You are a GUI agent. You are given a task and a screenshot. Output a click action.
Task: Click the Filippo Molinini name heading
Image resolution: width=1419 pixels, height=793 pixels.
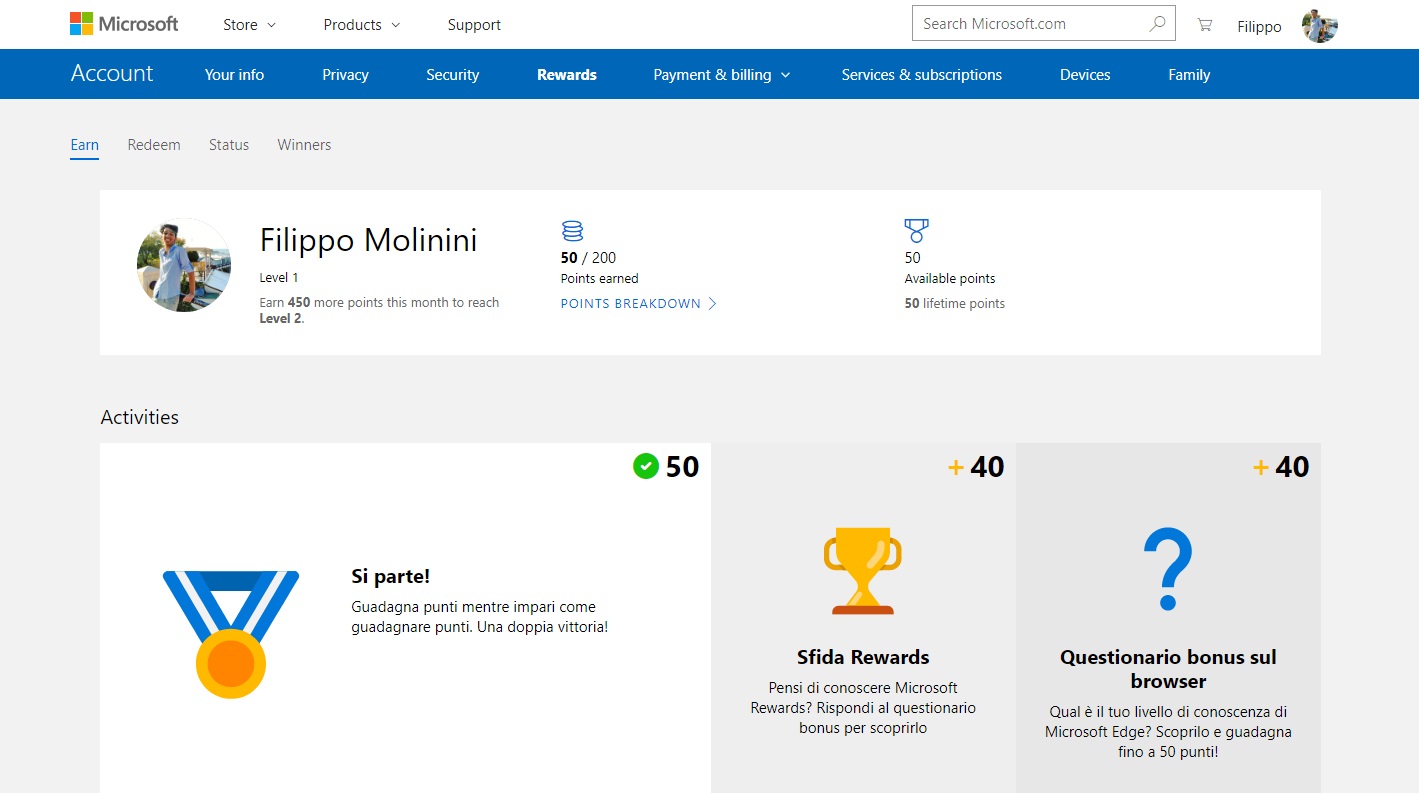click(368, 240)
